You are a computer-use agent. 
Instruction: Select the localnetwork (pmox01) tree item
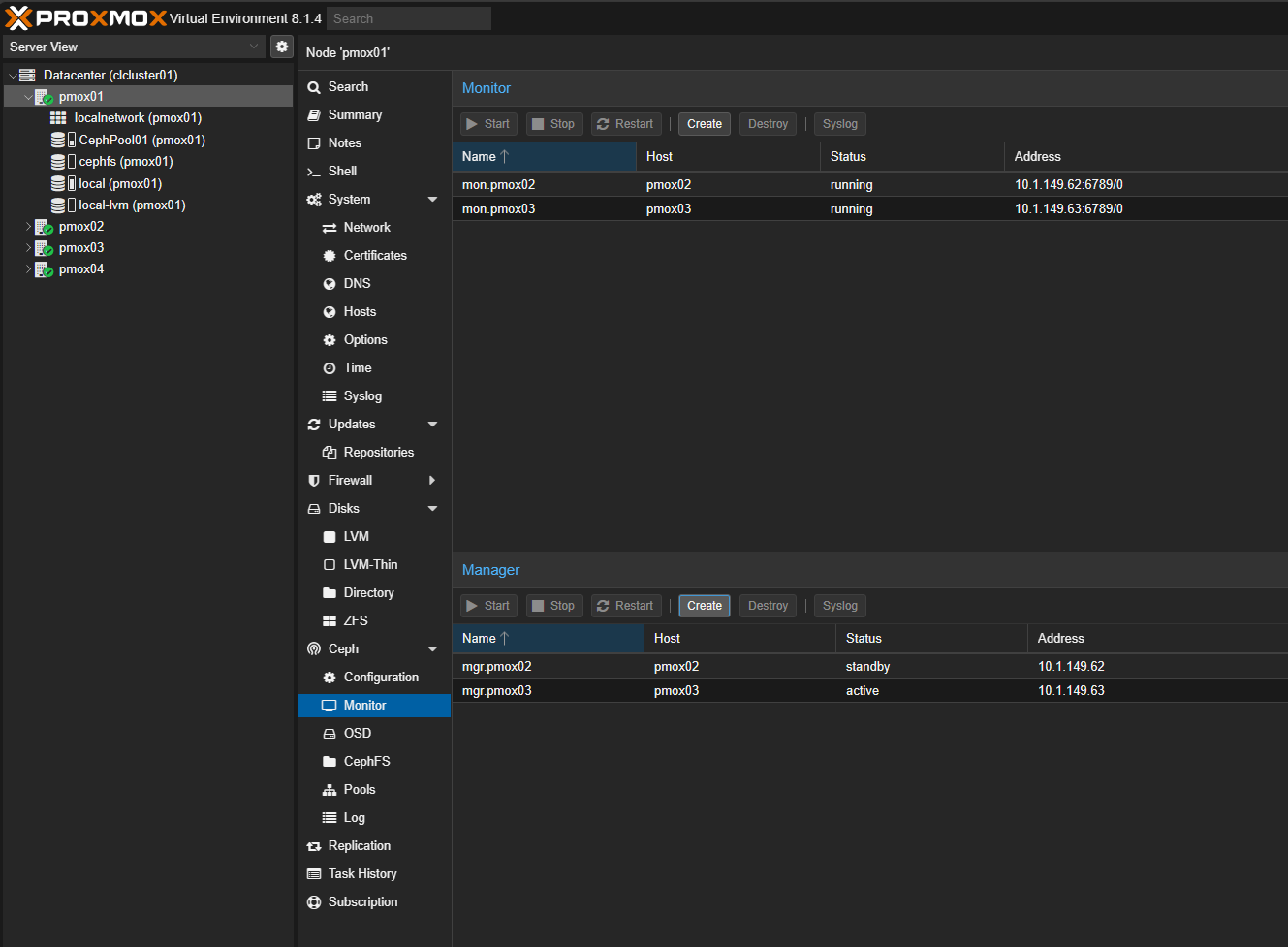click(138, 117)
